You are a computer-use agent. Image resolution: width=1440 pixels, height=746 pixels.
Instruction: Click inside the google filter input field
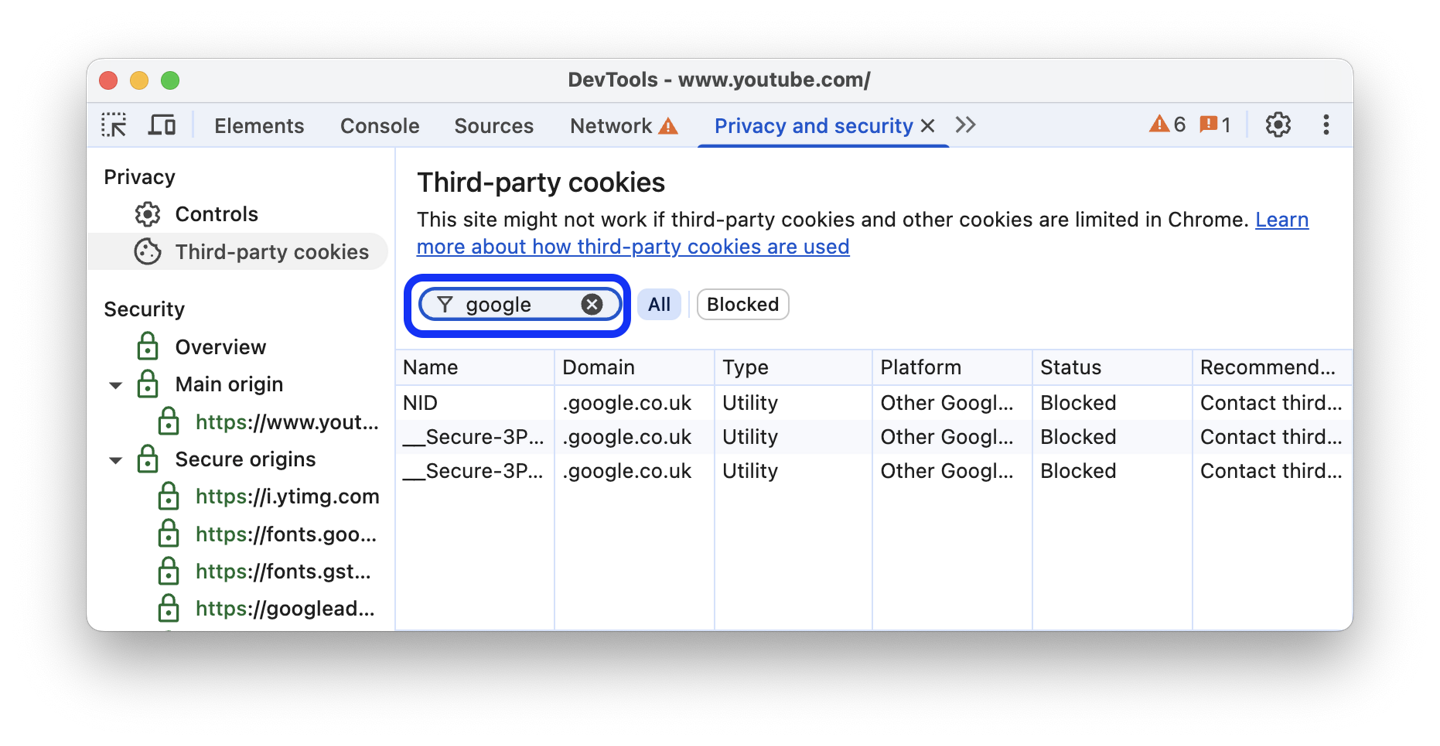[505, 304]
